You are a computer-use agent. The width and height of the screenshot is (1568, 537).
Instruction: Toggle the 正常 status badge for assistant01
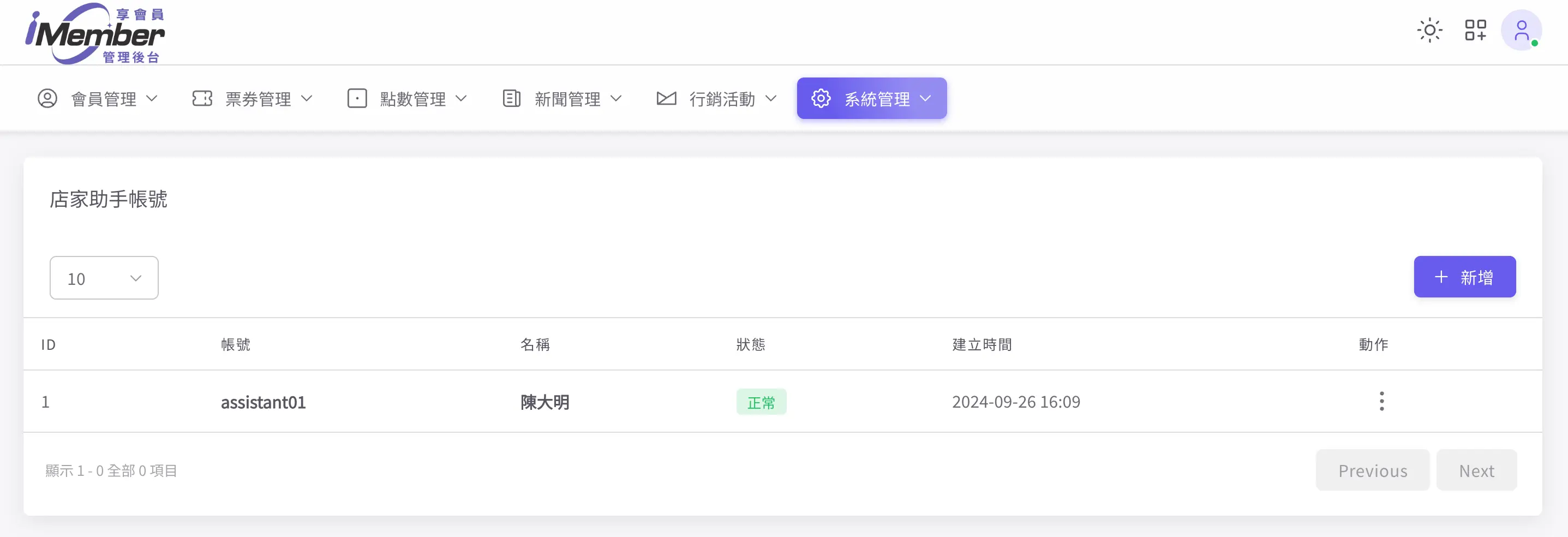[x=761, y=402]
